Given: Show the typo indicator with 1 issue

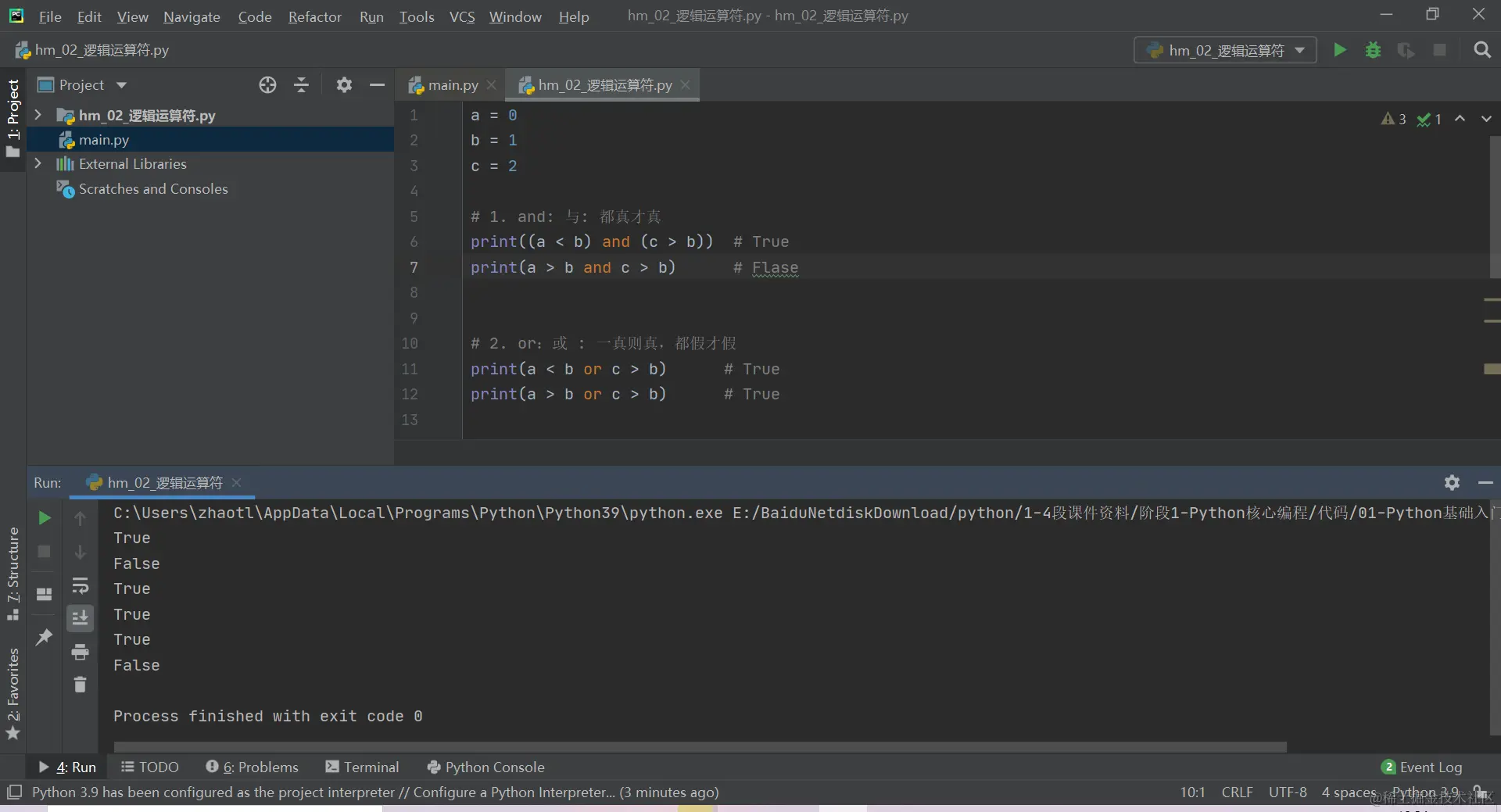Looking at the screenshot, I should tap(1429, 119).
